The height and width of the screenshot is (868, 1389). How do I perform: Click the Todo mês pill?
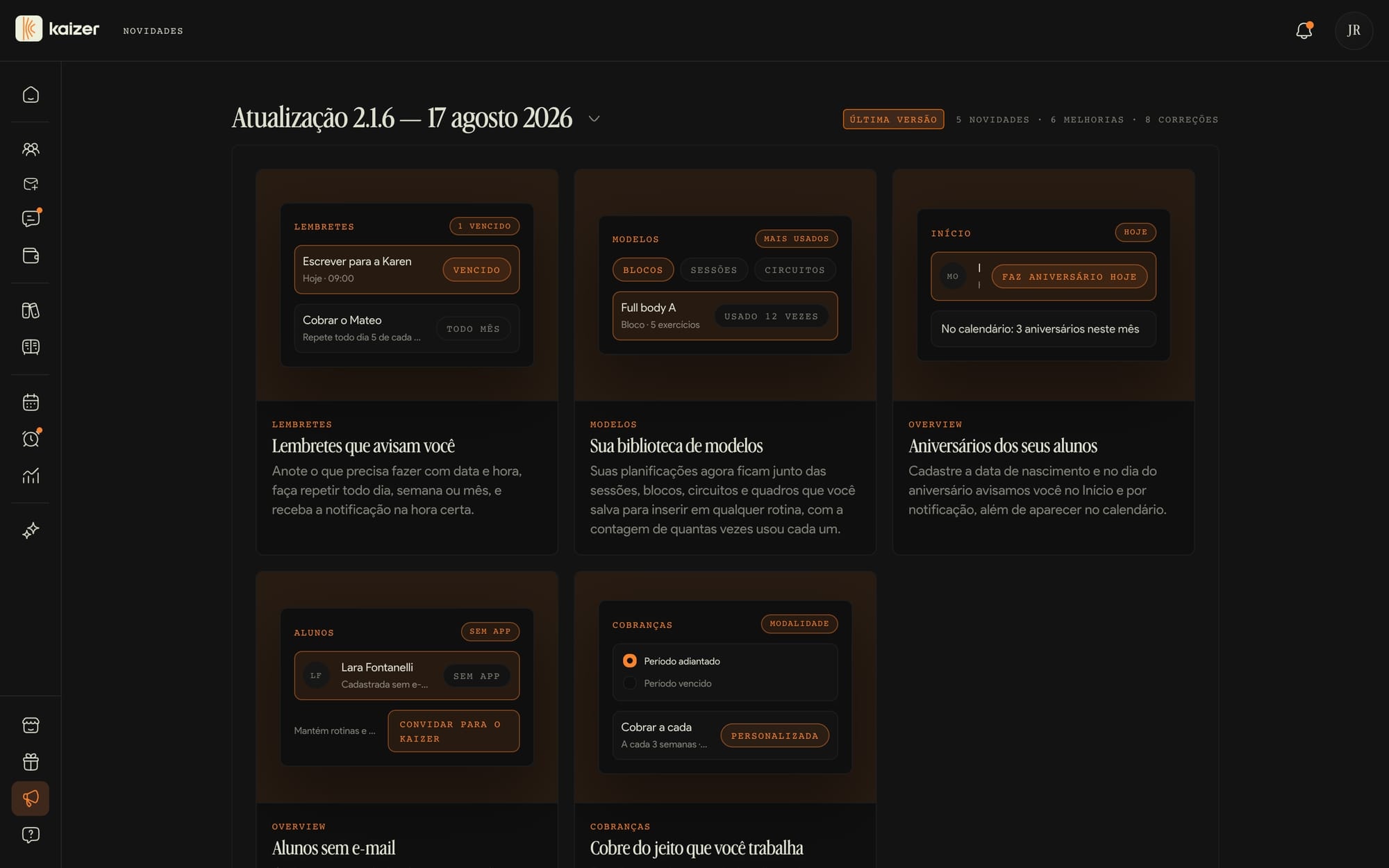pos(473,329)
